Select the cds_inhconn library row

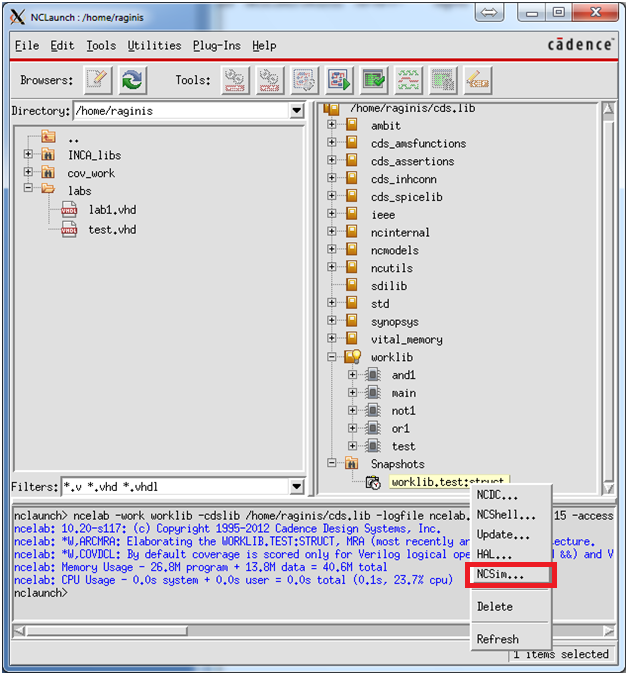coord(404,179)
